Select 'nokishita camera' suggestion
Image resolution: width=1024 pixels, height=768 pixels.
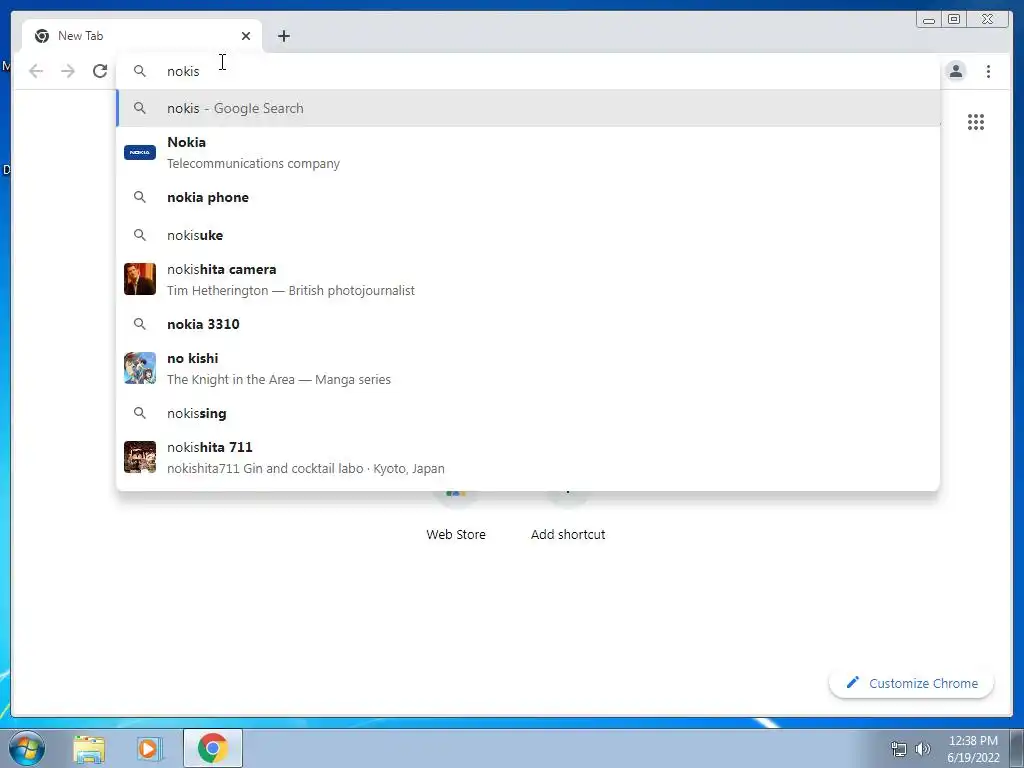click(528, 280)
